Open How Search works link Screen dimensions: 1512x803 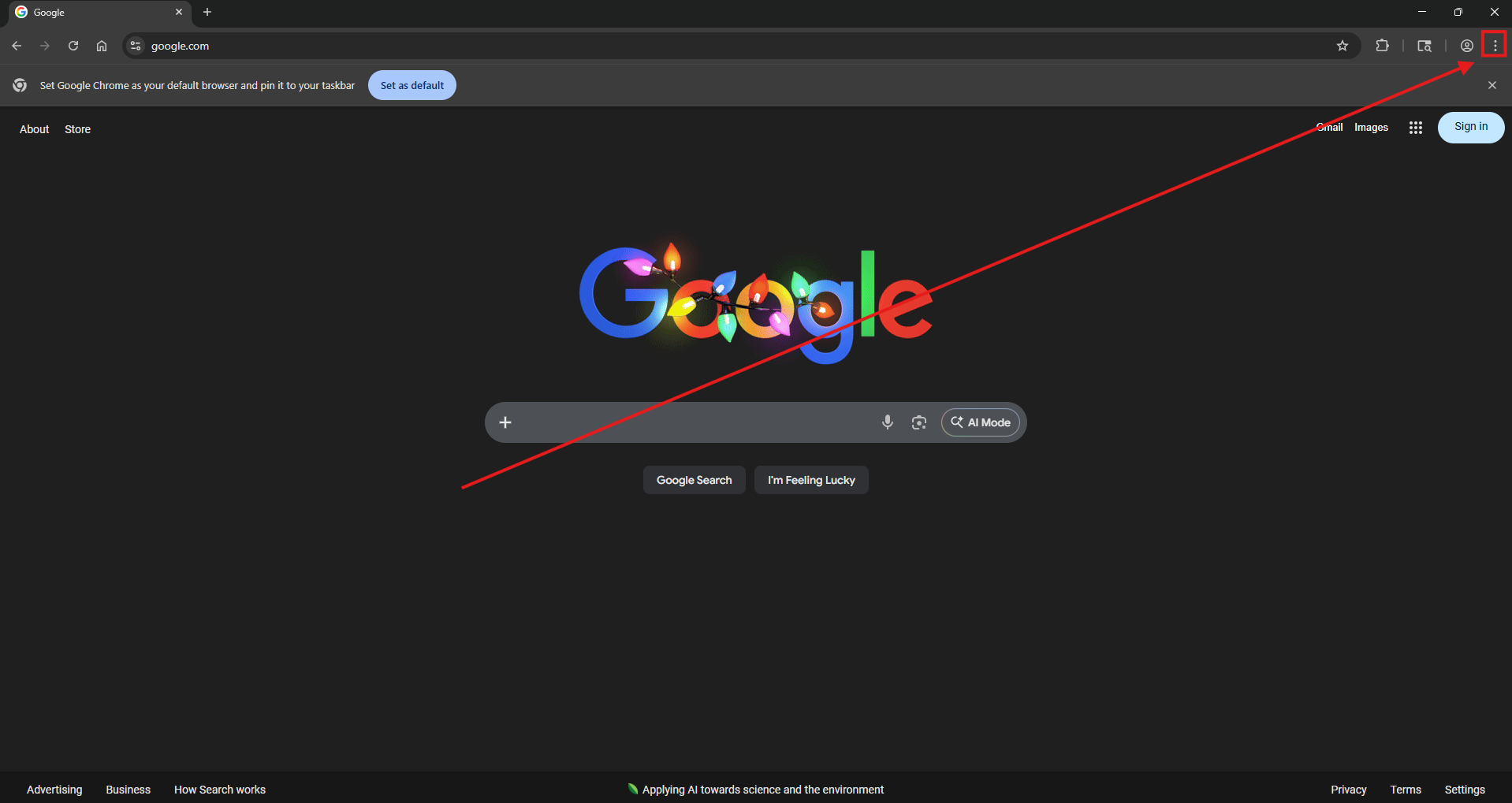click(220, 790)
